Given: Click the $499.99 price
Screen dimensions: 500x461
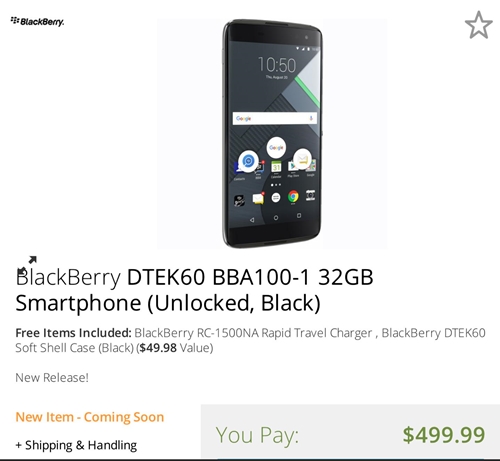Looking at the screenshot, I should point(444,435).
